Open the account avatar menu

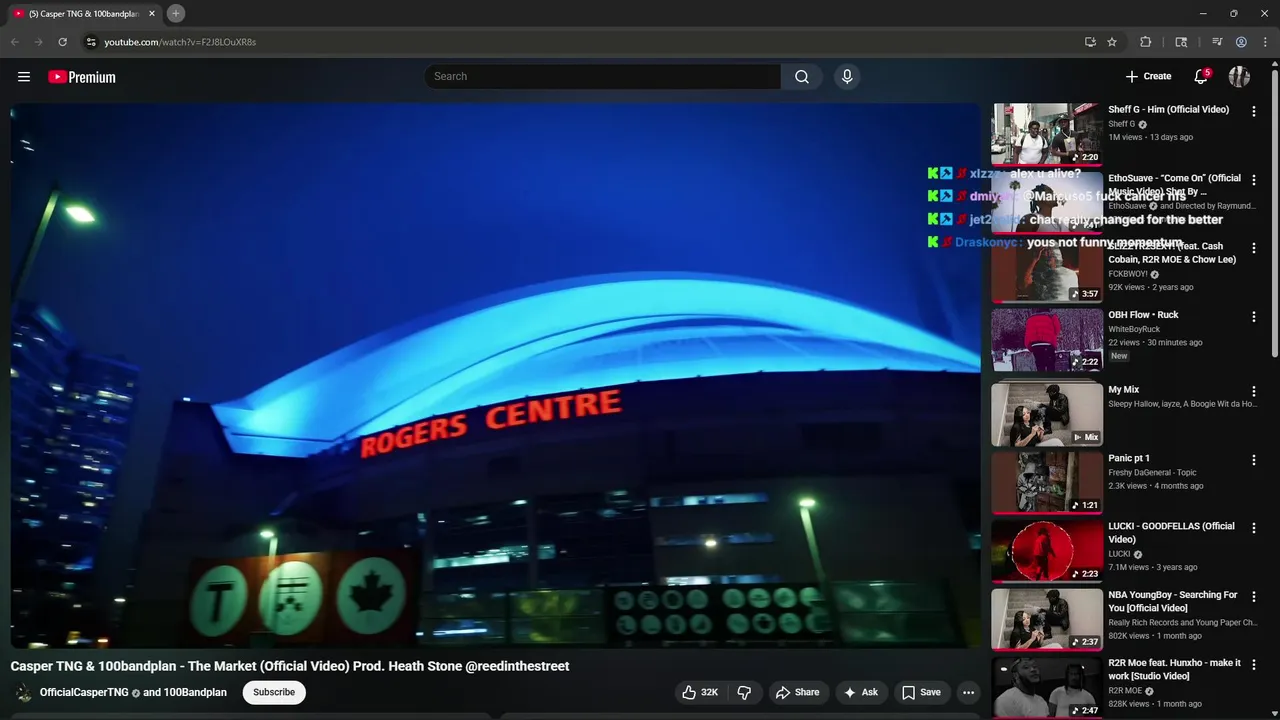(1239, 77)
